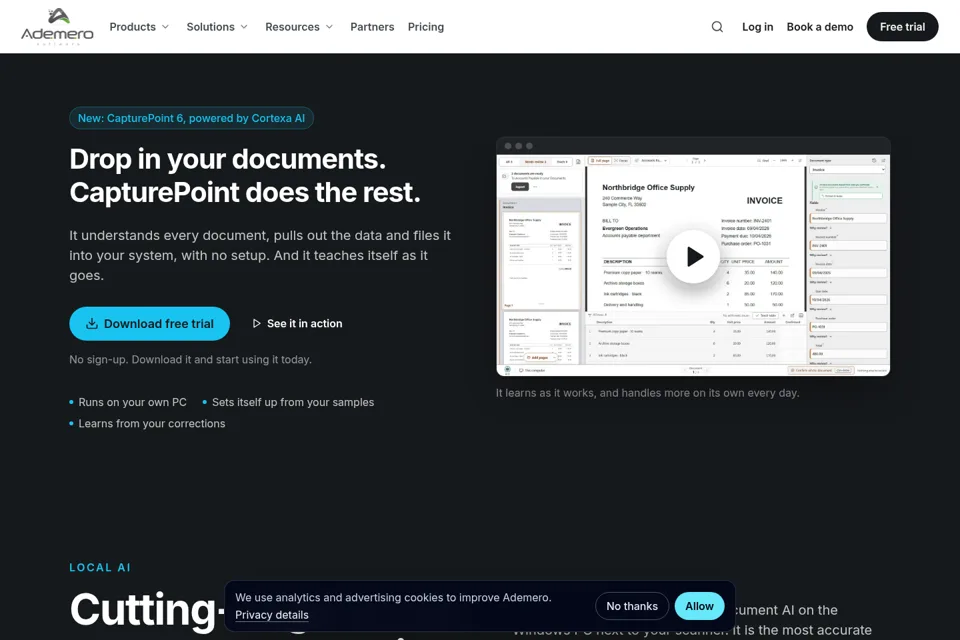Expand the Resources menu chevron

(329, 27)
